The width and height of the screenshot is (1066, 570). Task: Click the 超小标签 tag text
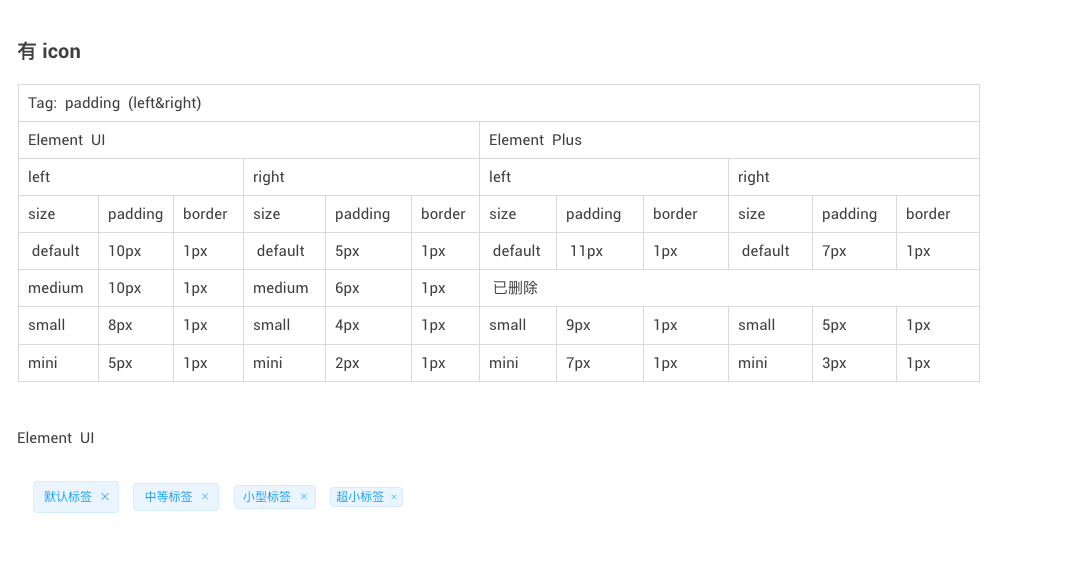[360, 497]
